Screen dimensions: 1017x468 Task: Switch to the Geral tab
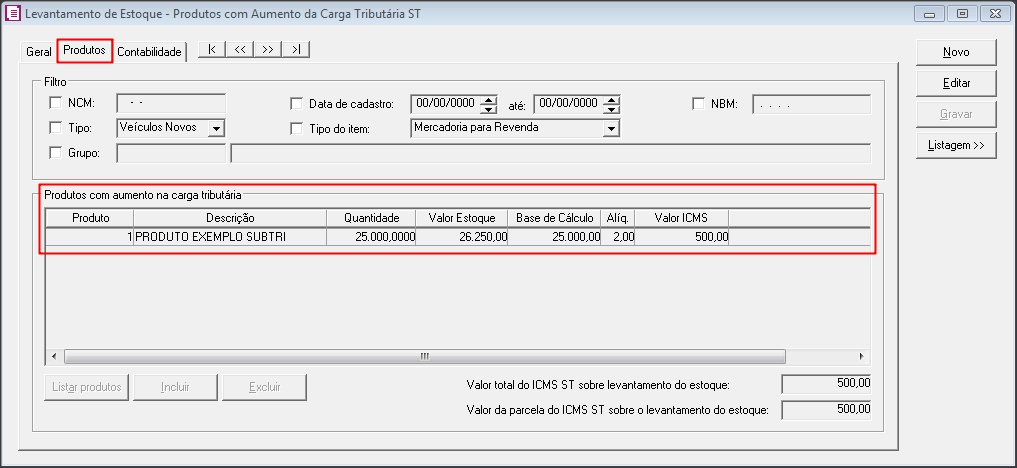39,52
